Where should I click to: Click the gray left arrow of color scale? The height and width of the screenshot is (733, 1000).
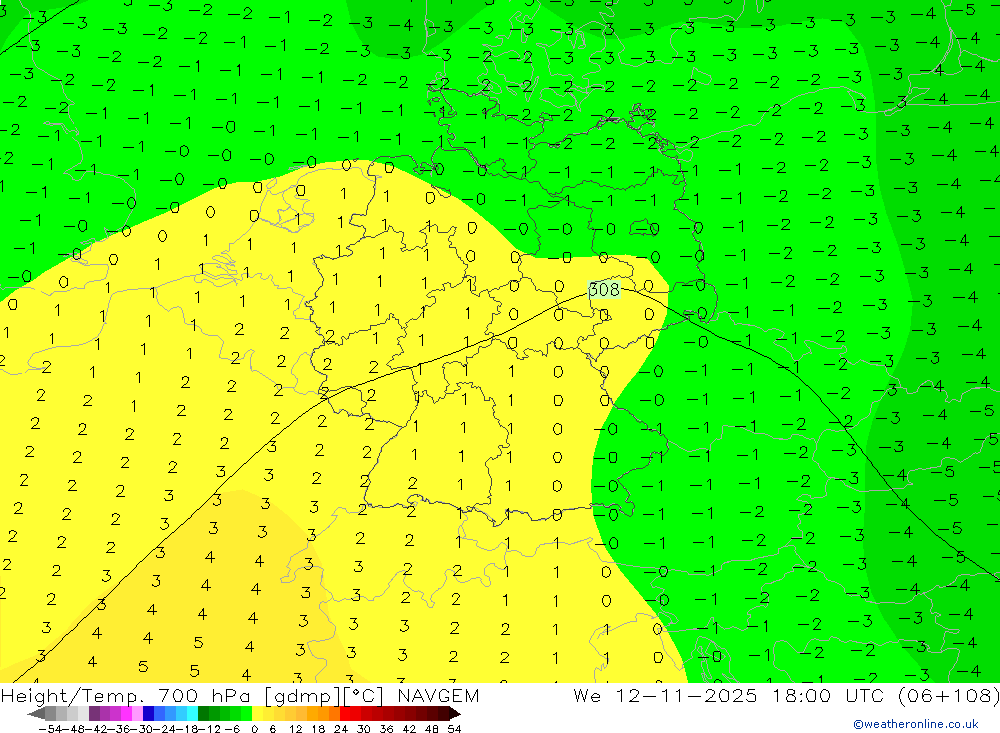point(36,713)
